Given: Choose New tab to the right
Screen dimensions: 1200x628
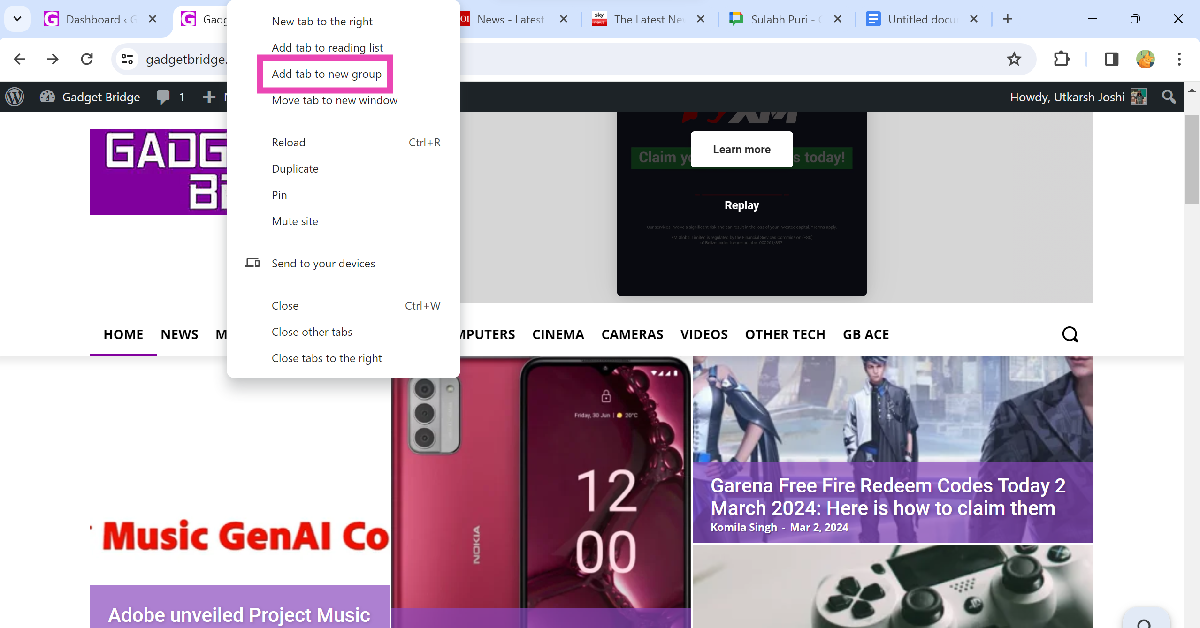Looking at the screenshot, I should coord(322,21).
